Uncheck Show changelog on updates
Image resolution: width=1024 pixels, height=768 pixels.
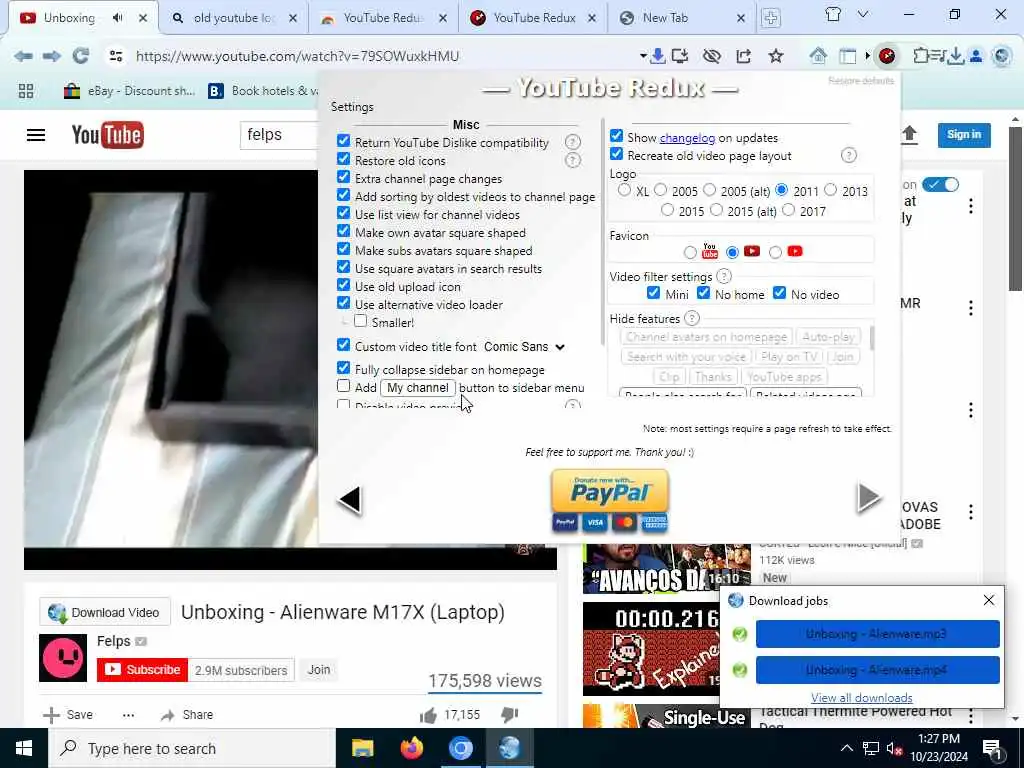[616, 136]
